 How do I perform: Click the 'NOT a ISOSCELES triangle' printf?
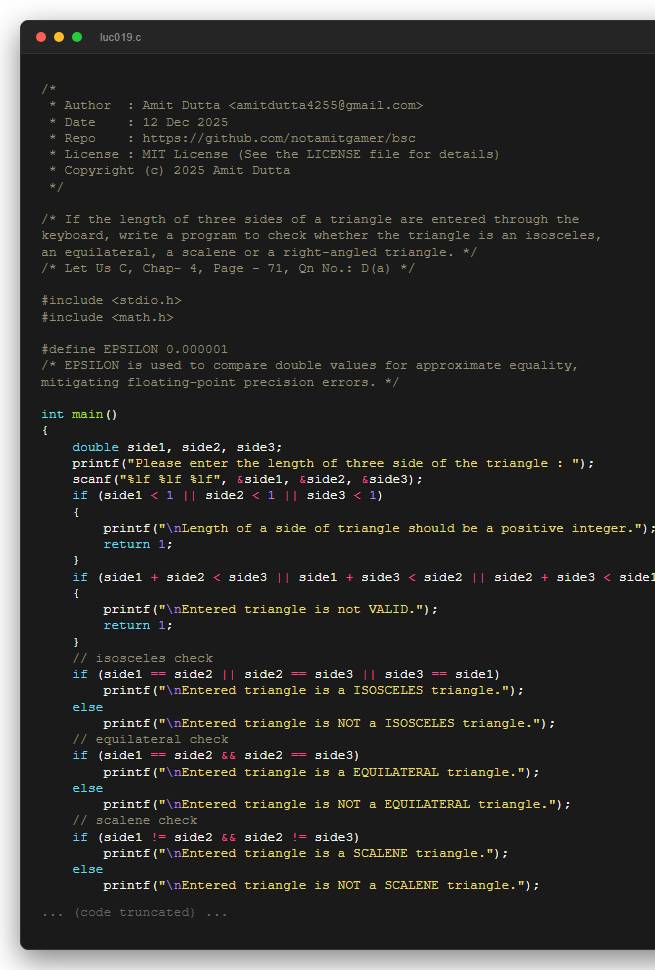coord(329,723)
